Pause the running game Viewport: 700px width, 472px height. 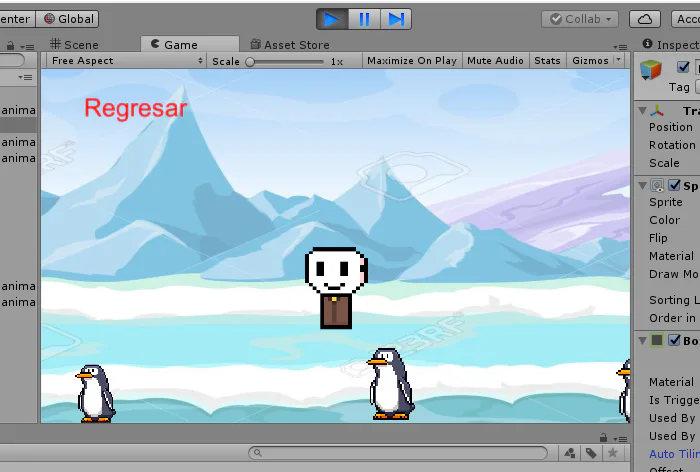tap(364, 19)
